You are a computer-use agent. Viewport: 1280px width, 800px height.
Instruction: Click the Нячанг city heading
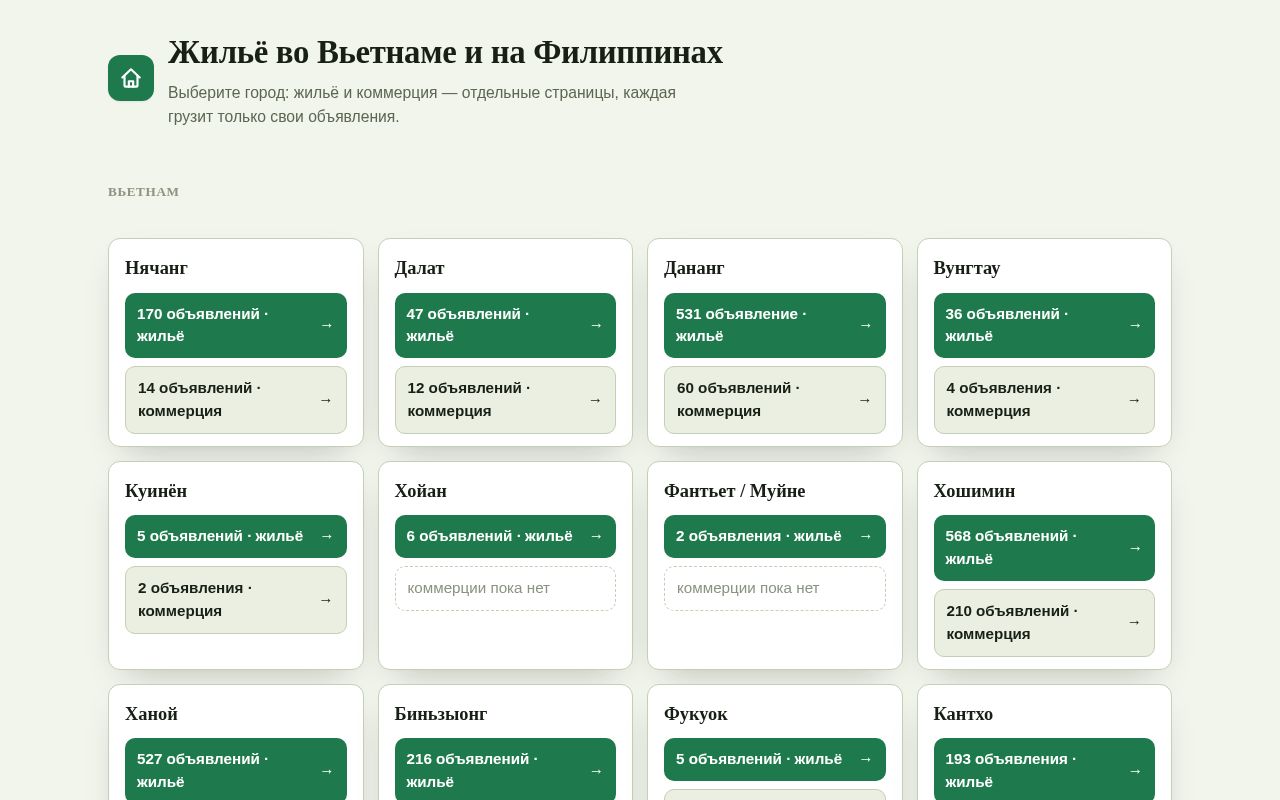coord(156,268)
